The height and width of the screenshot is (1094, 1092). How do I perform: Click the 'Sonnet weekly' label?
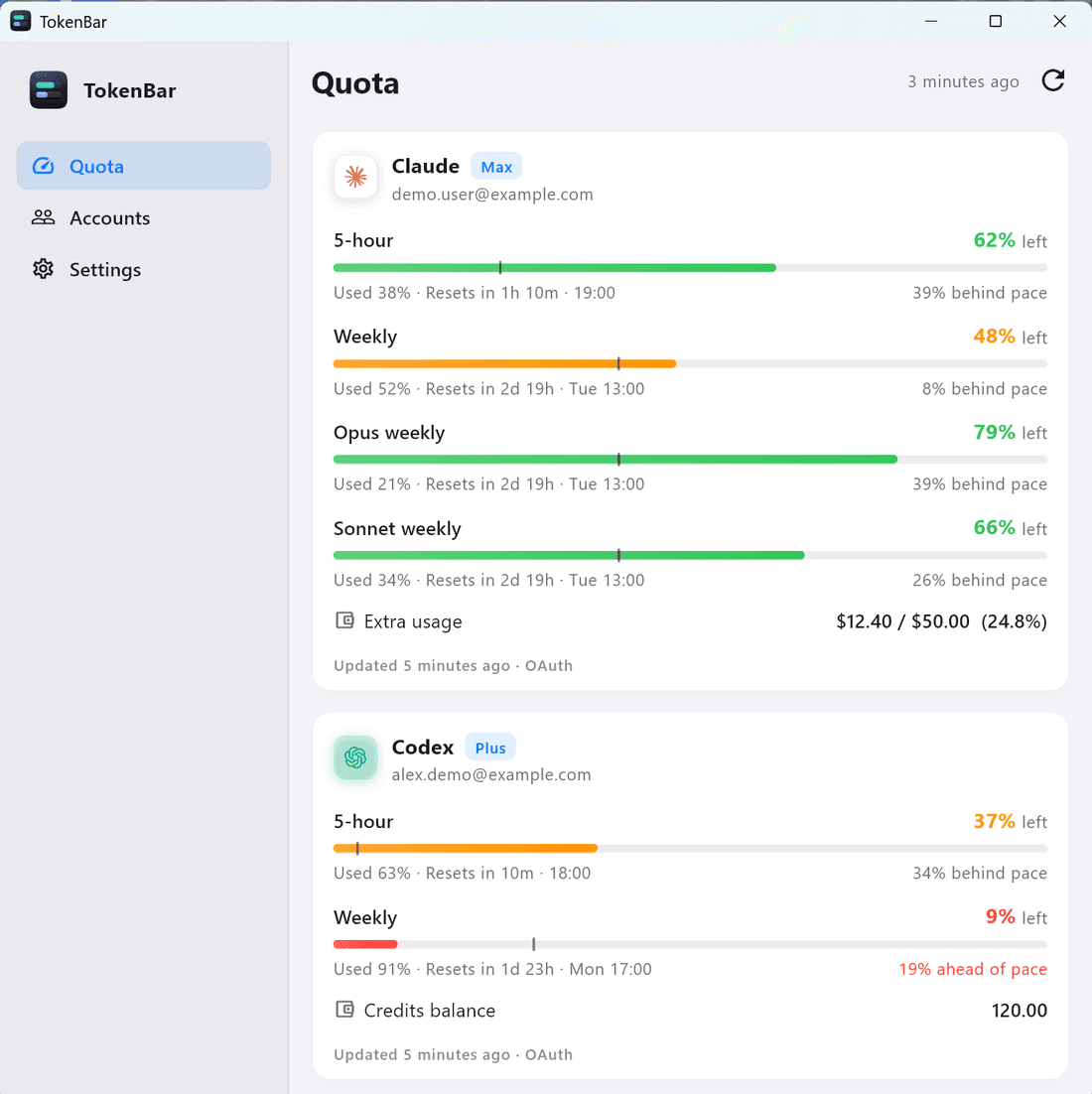click(397, 528)
